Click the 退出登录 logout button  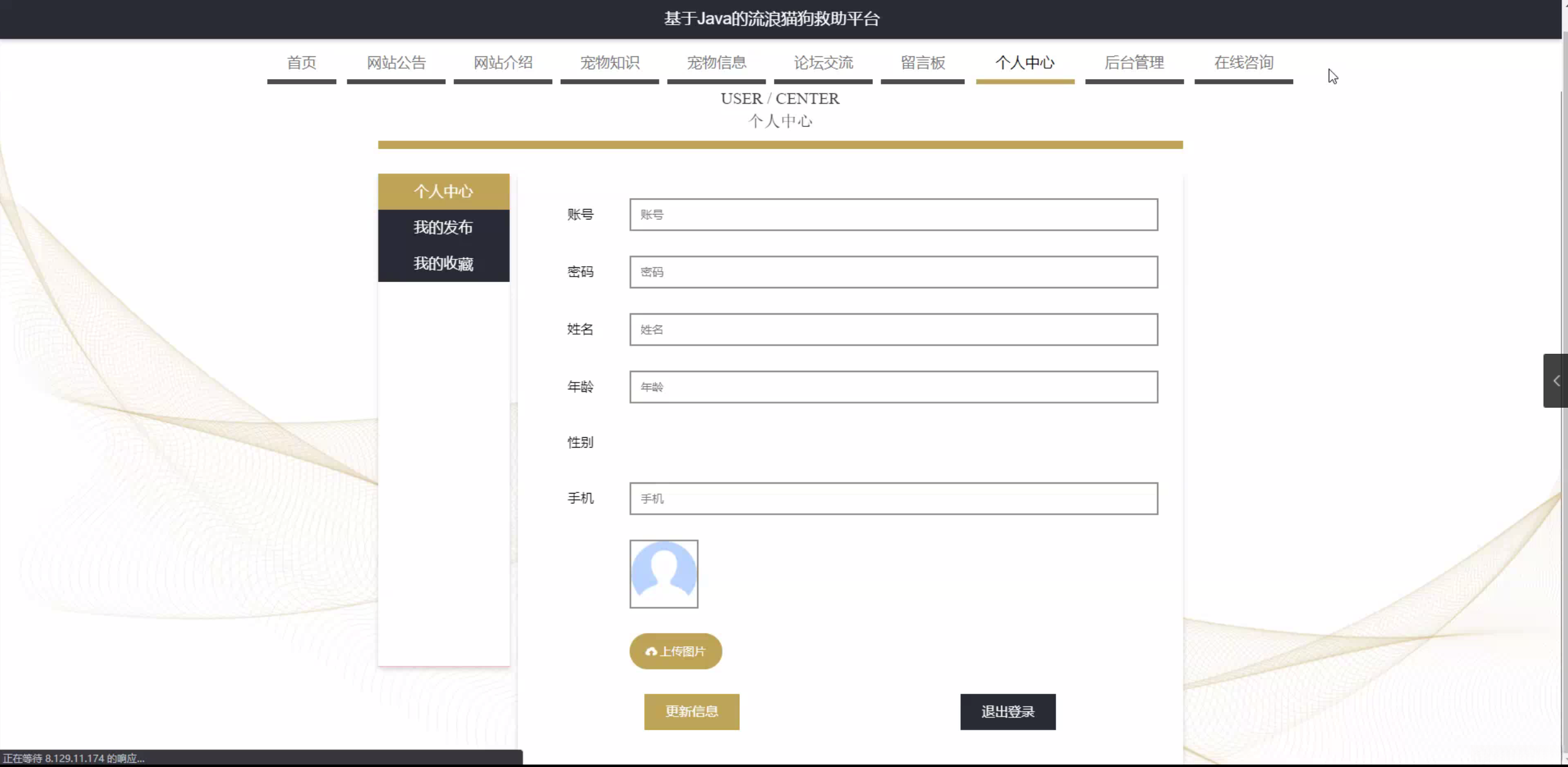click(1007, 712)
